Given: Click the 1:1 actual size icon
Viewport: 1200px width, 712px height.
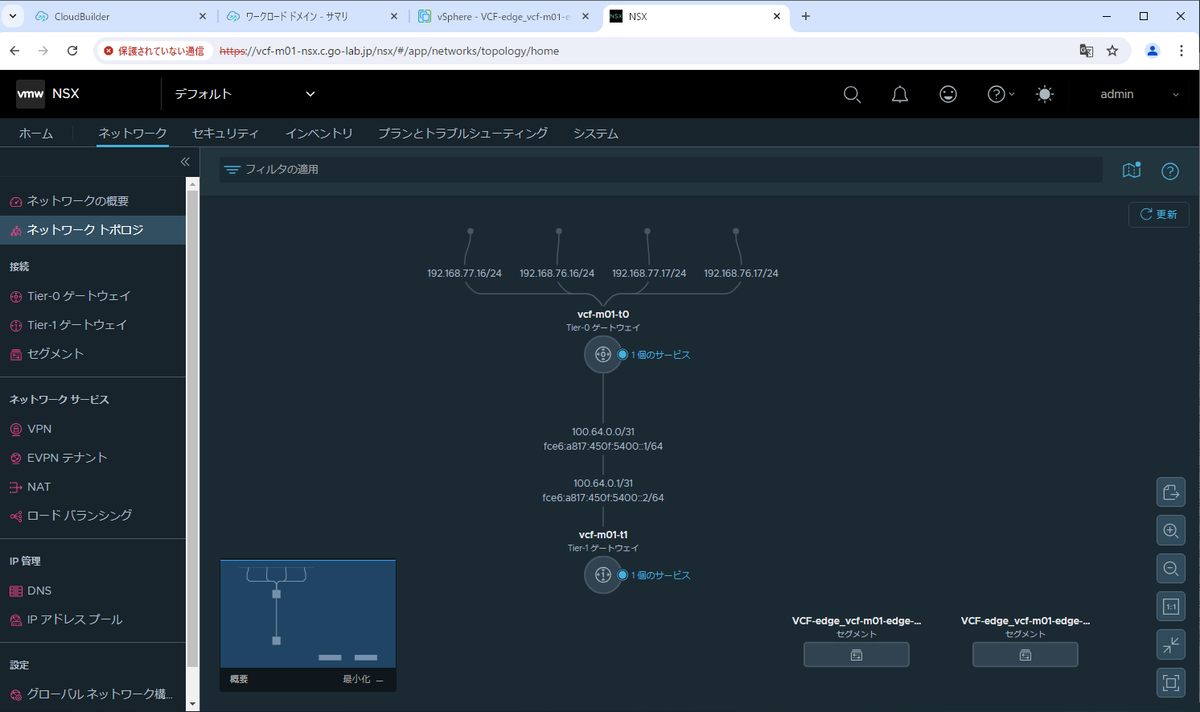Looking at the screenshot, I should (x=1170, y=606).
